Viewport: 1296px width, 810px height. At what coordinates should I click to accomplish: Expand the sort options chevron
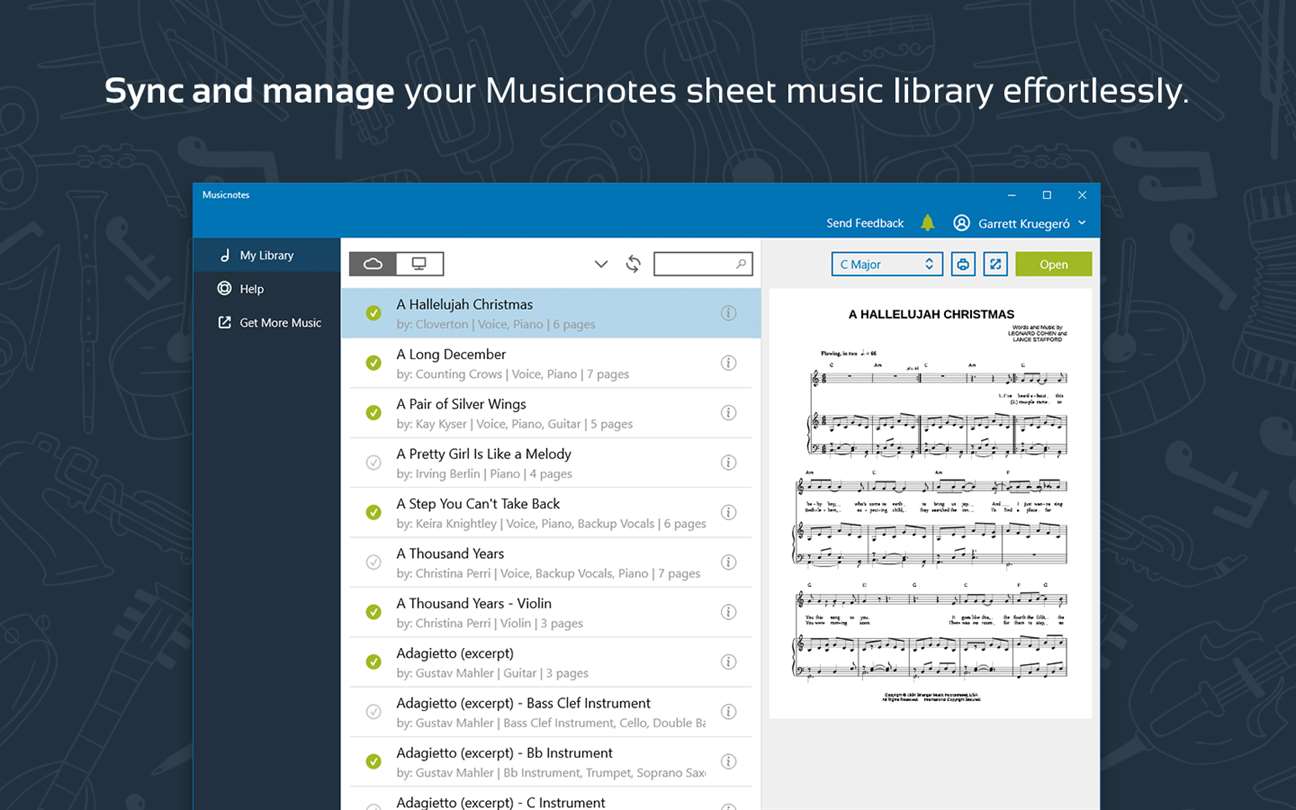tap(601, 264)
